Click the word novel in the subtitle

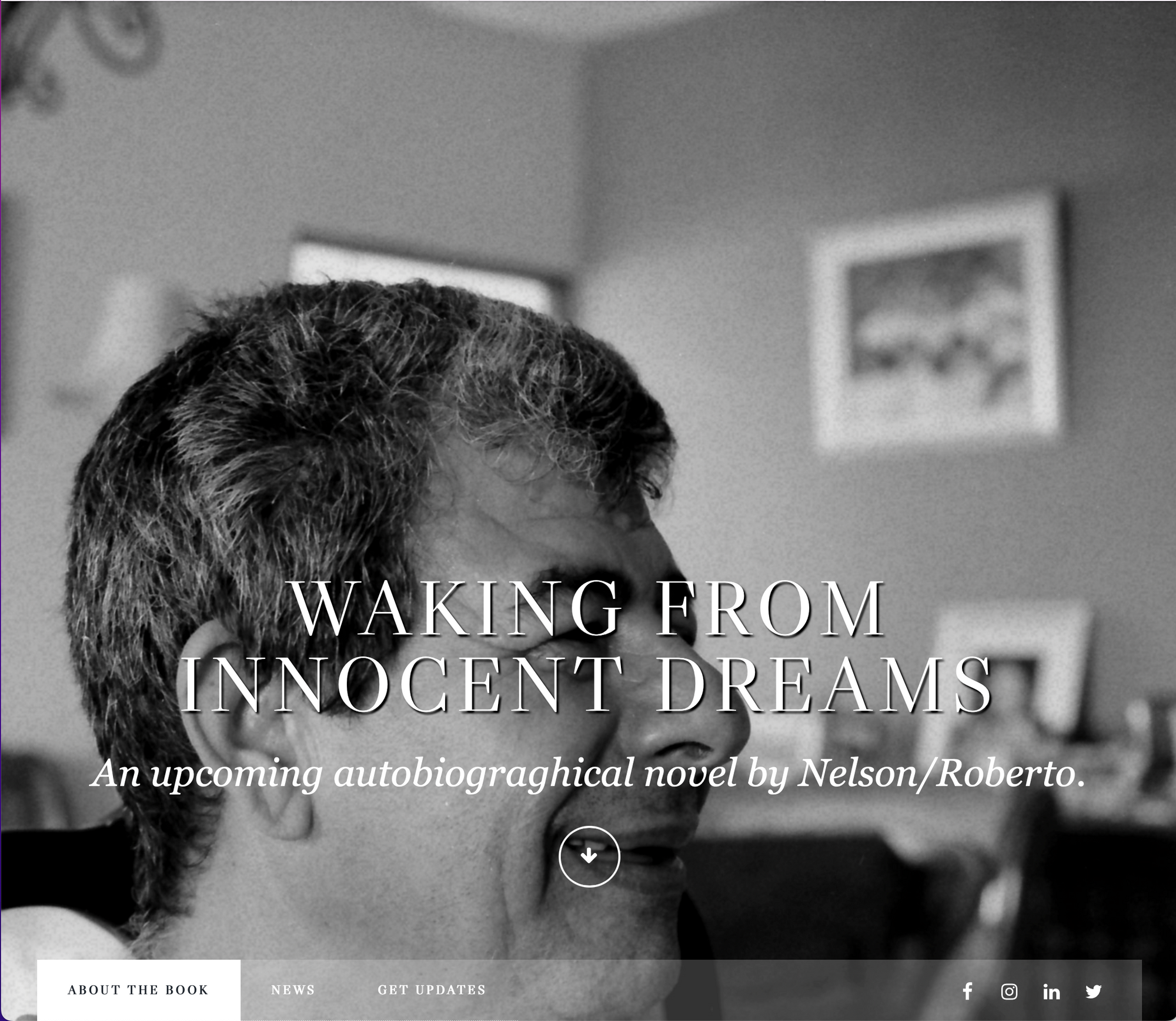coord(690,774)
